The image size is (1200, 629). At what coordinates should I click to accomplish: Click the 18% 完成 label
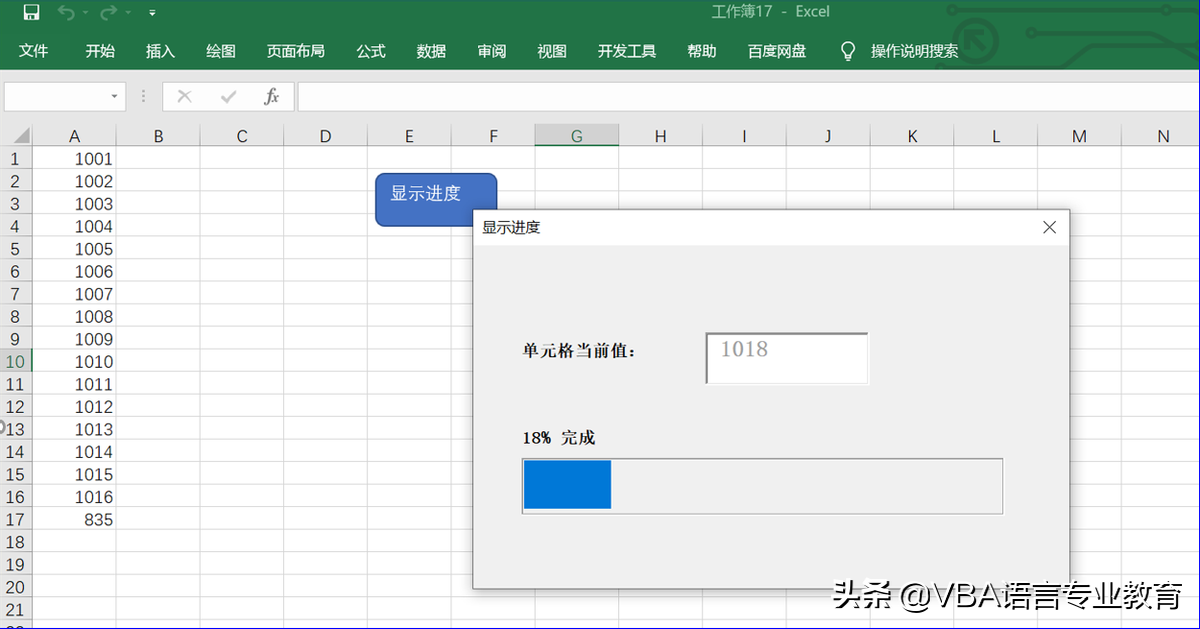pos(559,438)
